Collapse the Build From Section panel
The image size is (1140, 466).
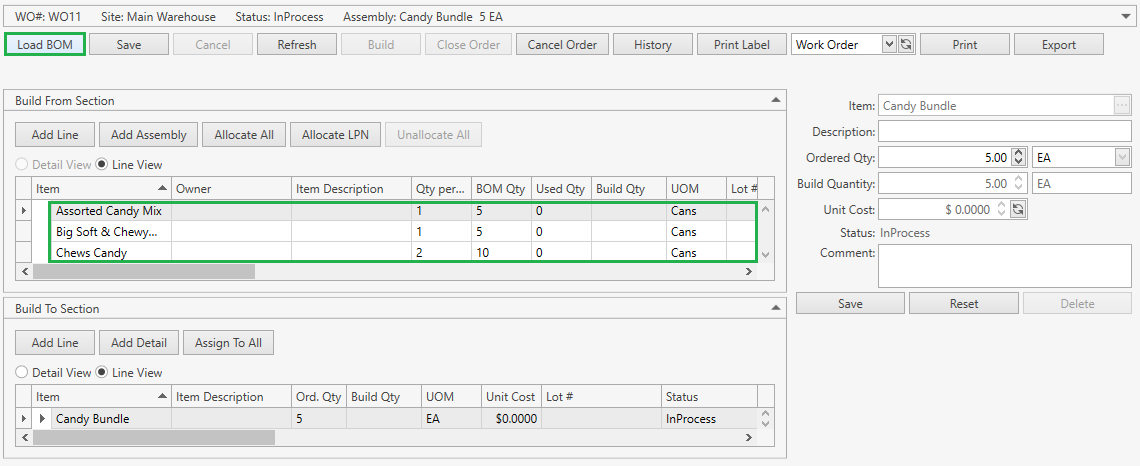(x=775, y=100)
